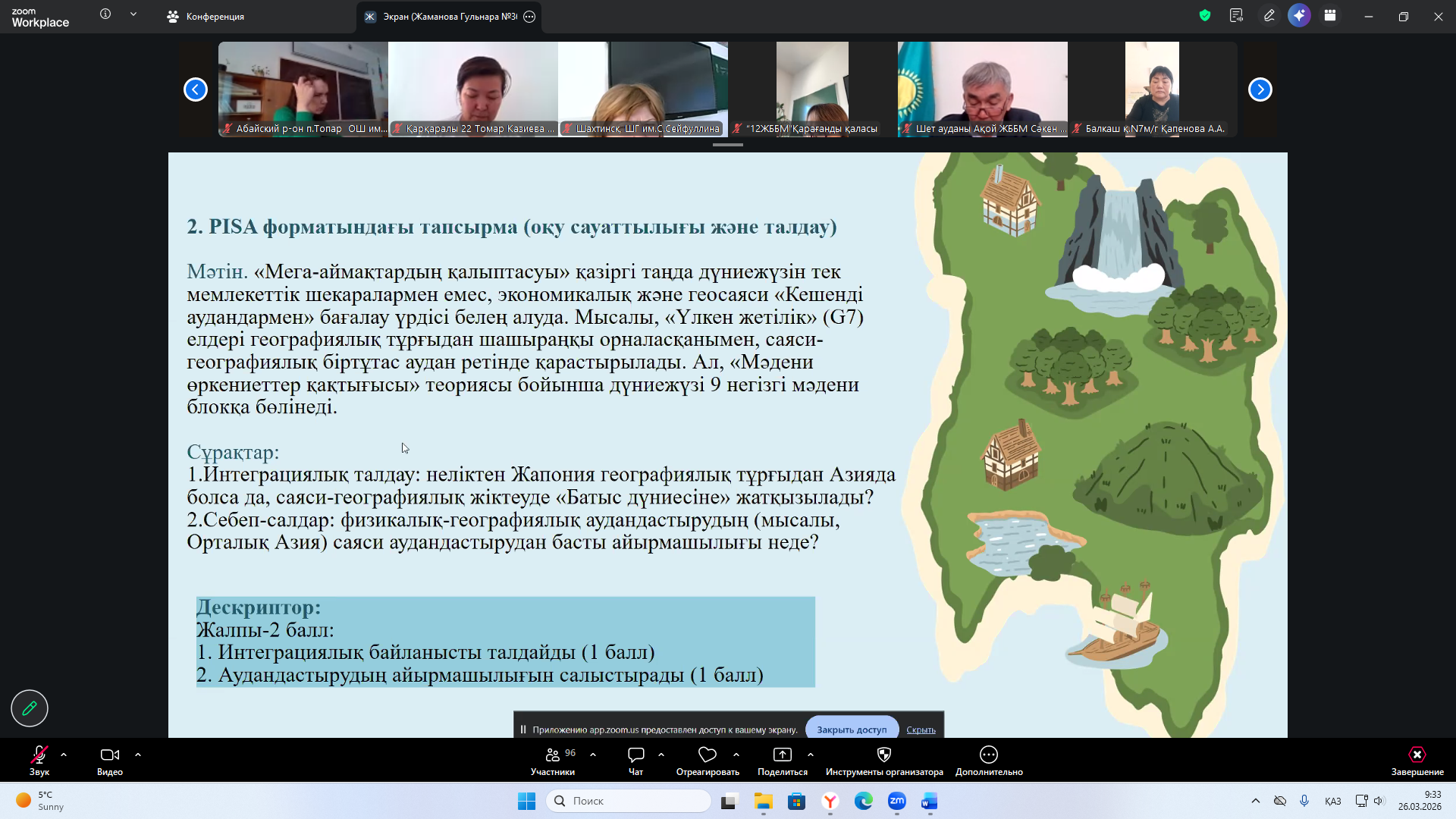Show next participant thumbnails with right arrow

click(x=1260, y=89)
